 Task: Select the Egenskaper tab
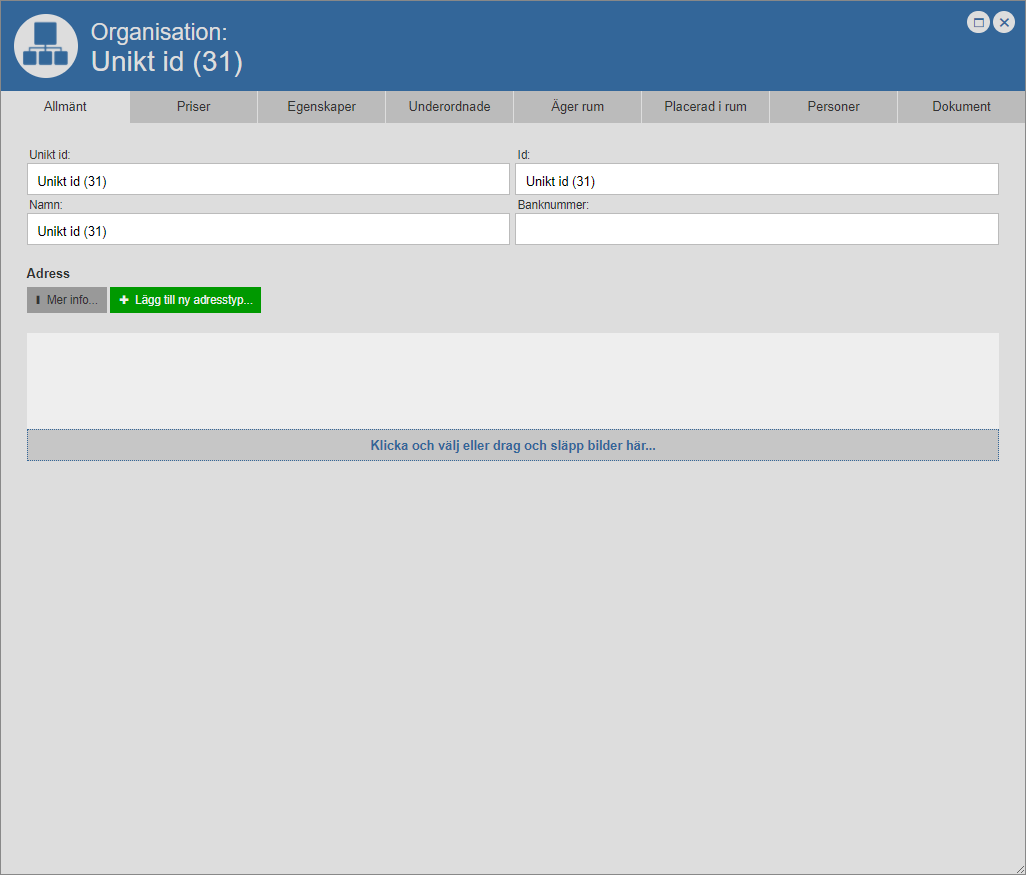[x=321, y=107]
